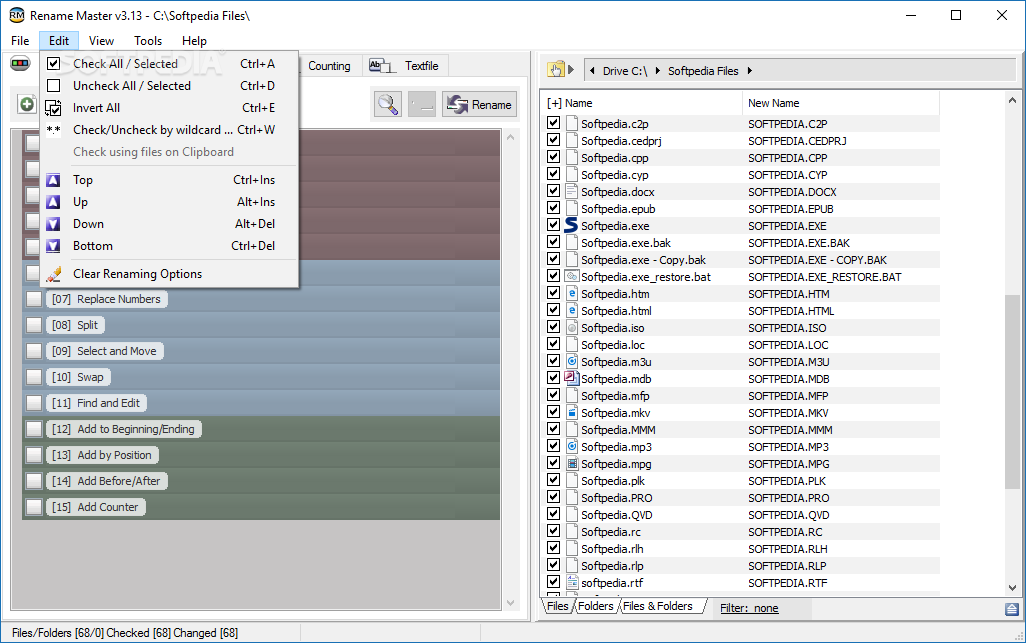Open the Tools menu
The image size is (1026, 643).
tap(148, 41)
